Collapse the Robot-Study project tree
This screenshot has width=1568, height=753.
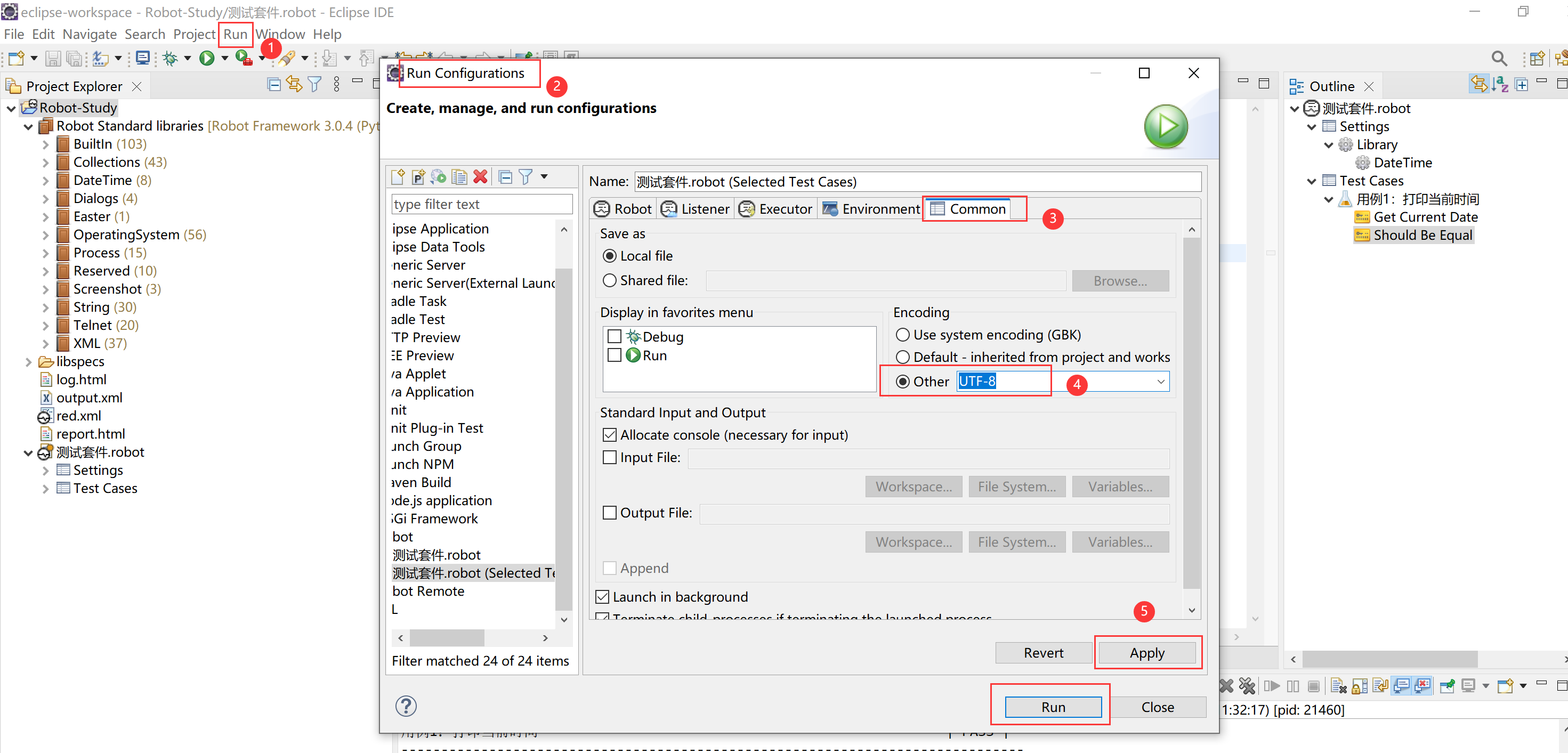point(11,108)
